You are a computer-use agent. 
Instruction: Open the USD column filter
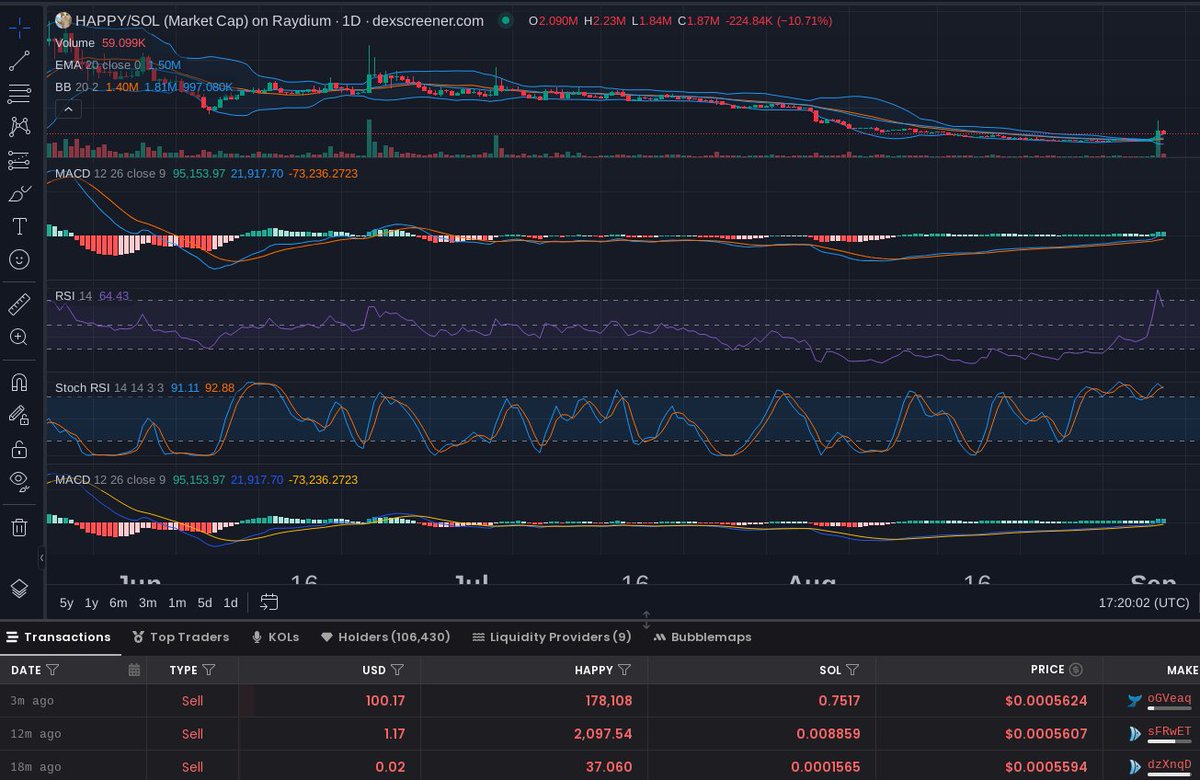pos(397,670)
